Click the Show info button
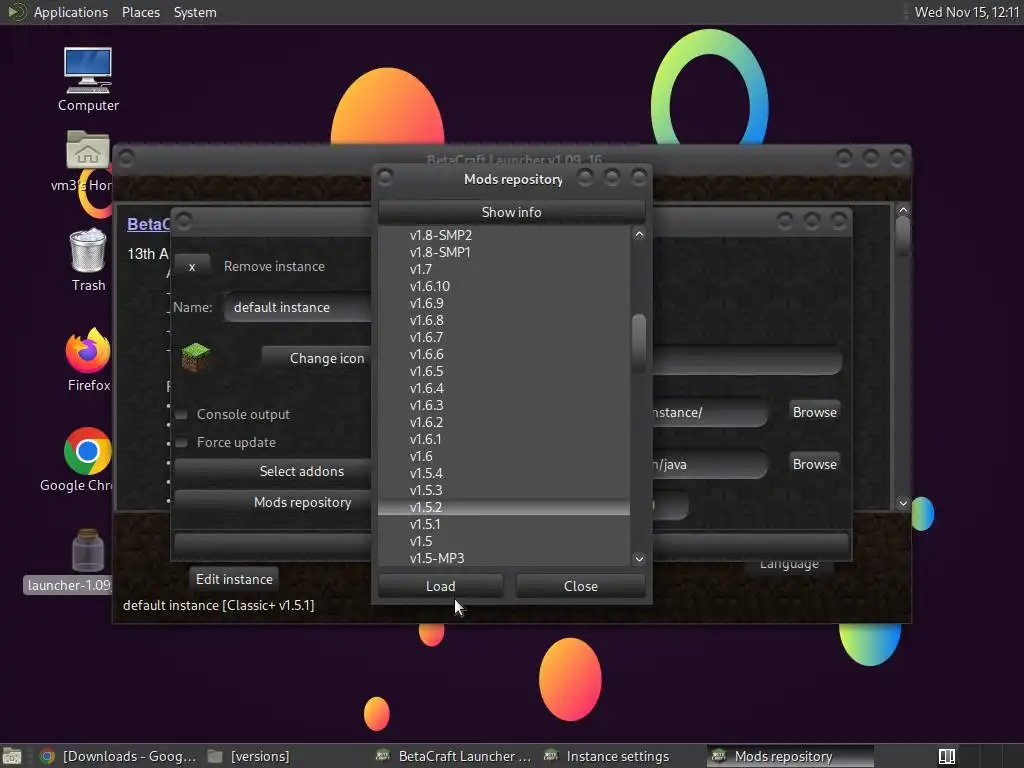The height and width of the screenshot is (768, 1024). [511, 212]
